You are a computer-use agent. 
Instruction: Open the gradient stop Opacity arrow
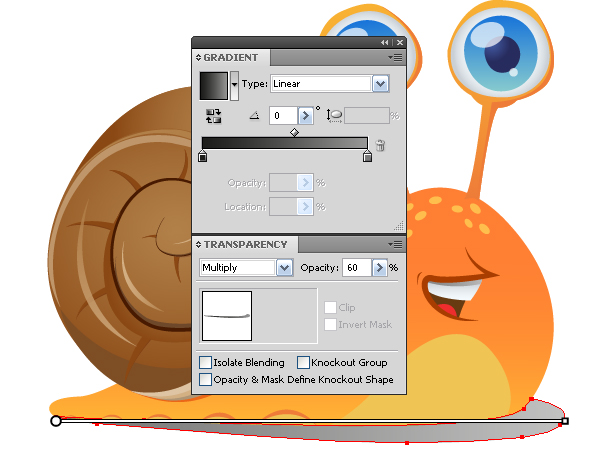[305, 183]
